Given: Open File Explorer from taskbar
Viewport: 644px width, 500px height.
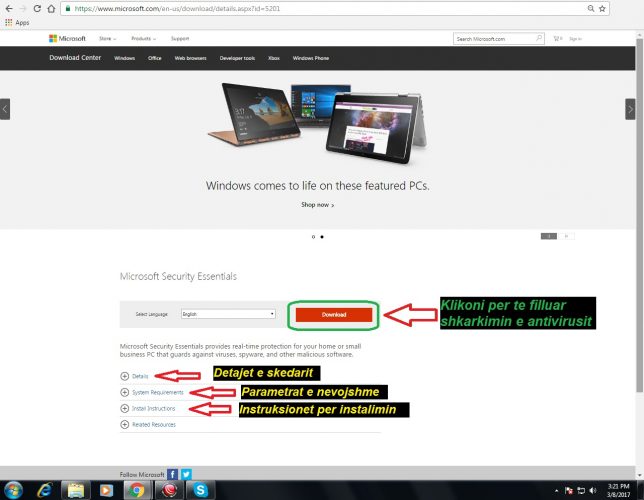Looking at the screenshot, I should 76,490.
